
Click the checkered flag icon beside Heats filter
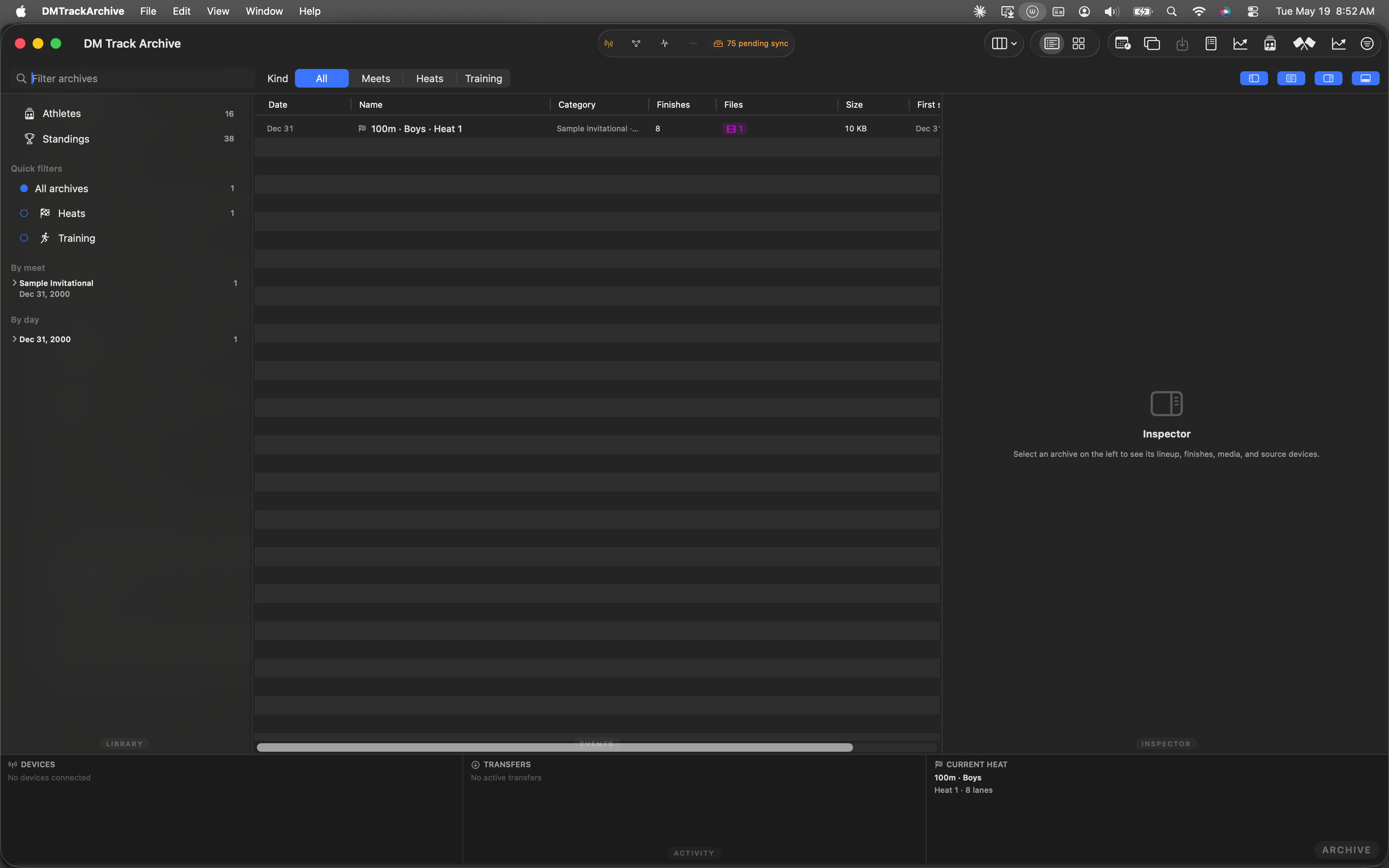point(45,213)
